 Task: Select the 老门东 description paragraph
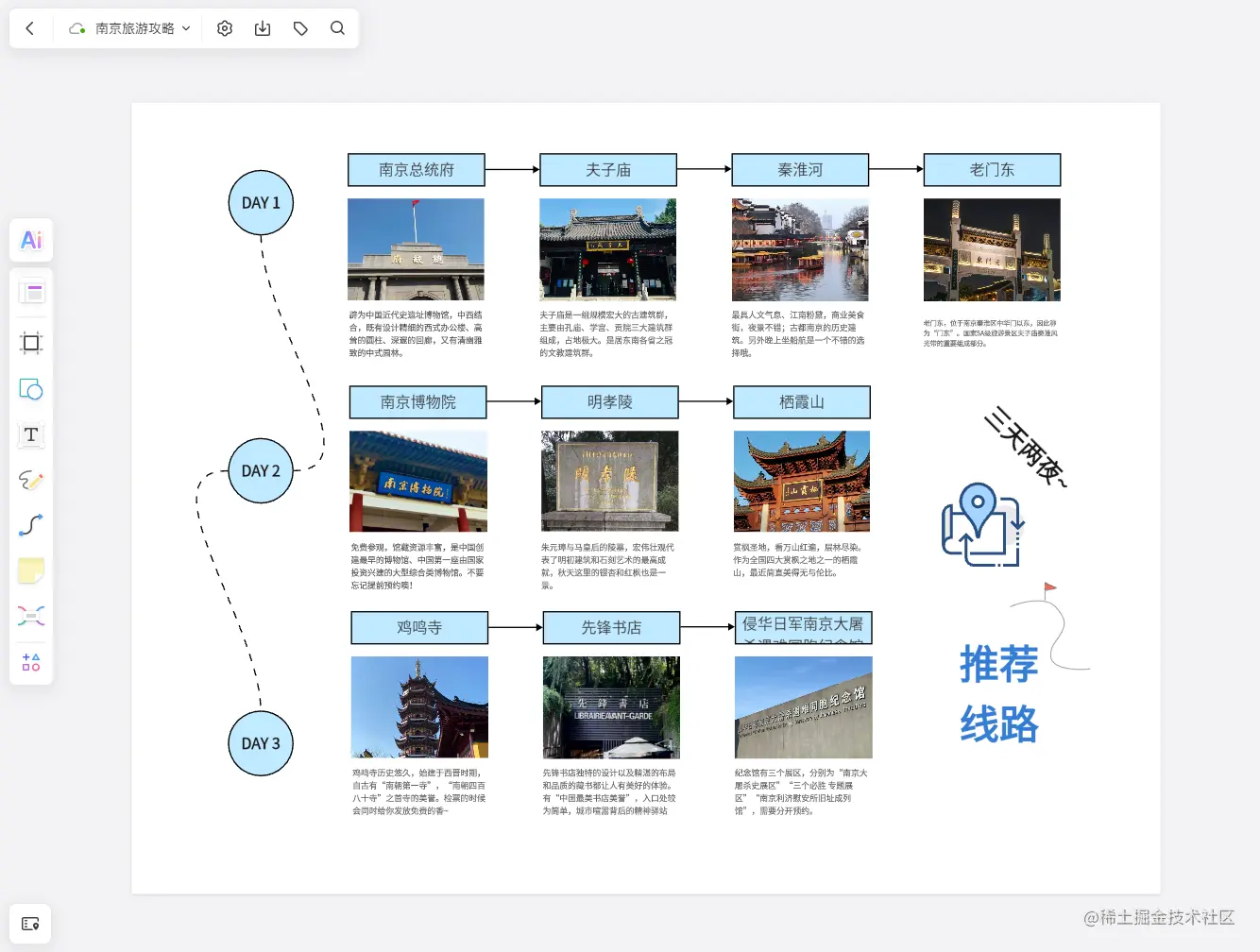[991, 333]
